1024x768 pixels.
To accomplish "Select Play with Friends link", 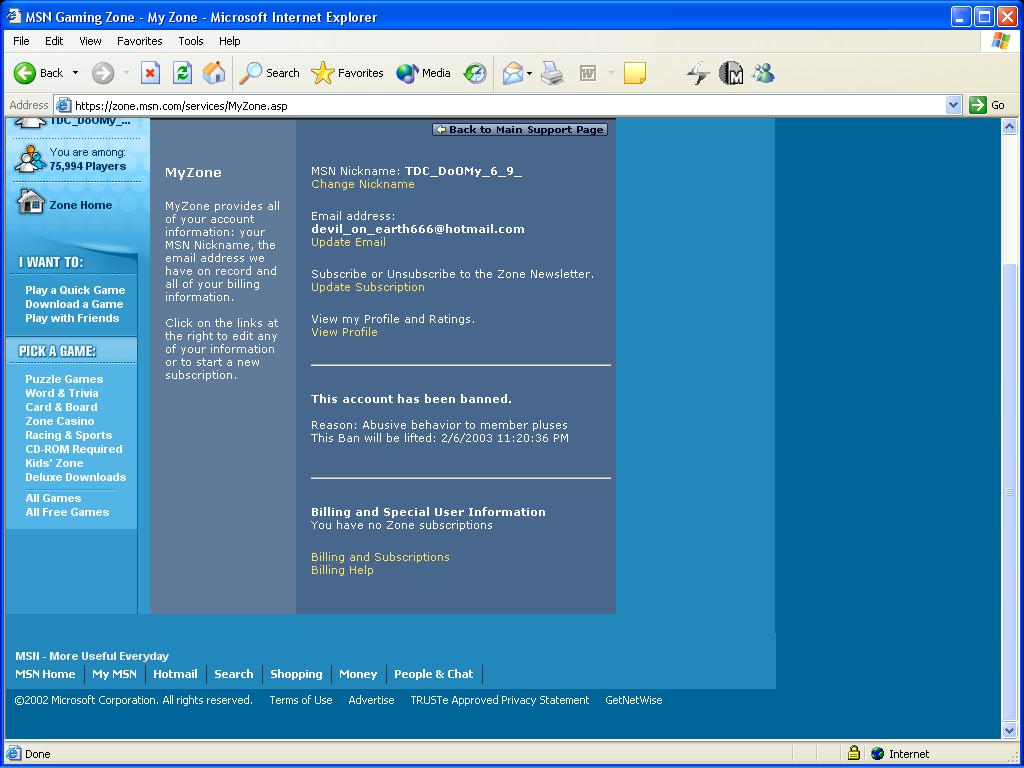I will pos(72,319).
